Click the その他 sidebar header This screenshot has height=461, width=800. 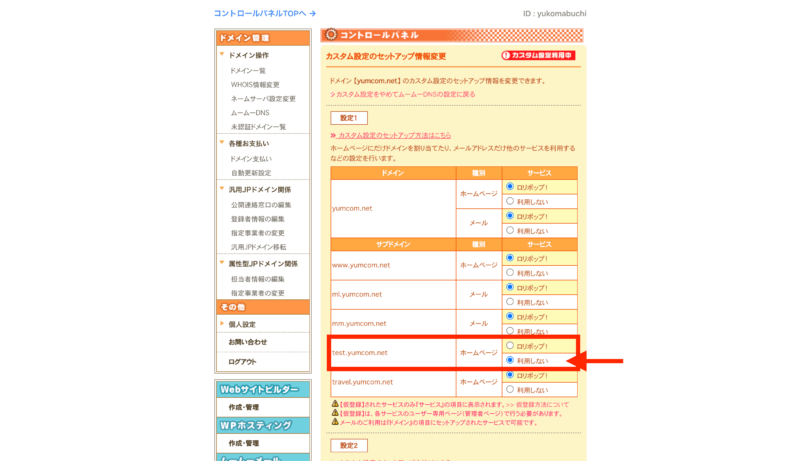263,307
